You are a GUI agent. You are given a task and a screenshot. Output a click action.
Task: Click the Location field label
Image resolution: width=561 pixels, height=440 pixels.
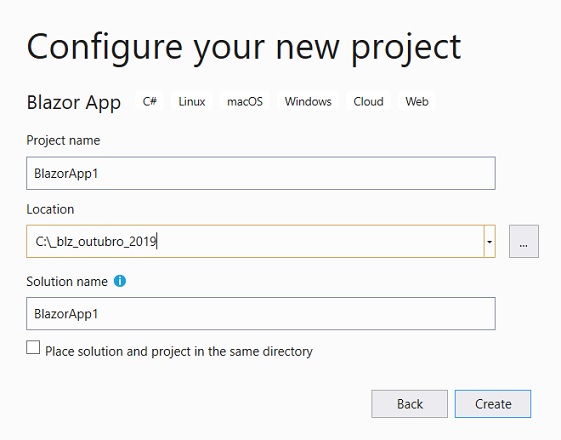[x=50, y=209]
